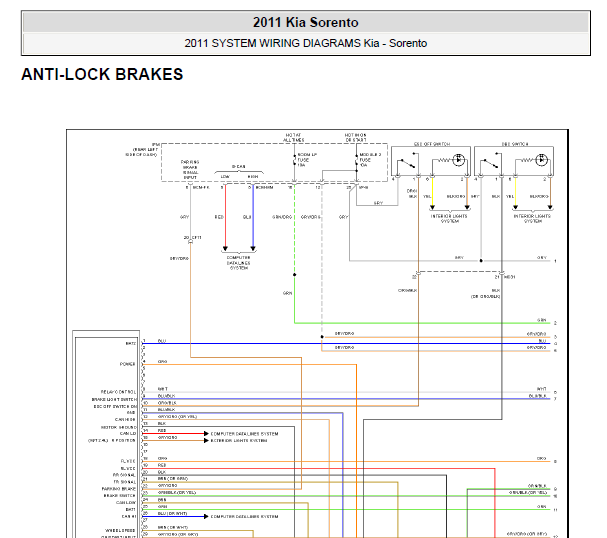Image resolution: width=607 pixels, height=538 pixels.
Task: Click the BLU wire label at pin 1
Action: tap(162, 341)
